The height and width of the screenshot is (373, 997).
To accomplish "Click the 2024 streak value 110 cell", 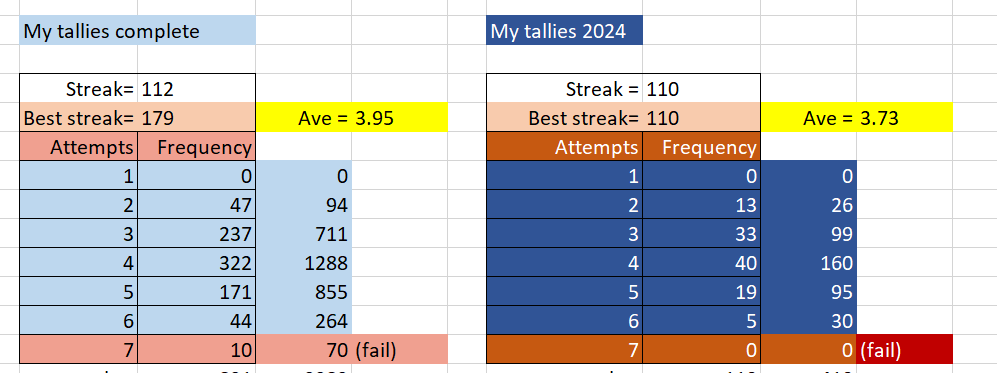I will 701,88.
